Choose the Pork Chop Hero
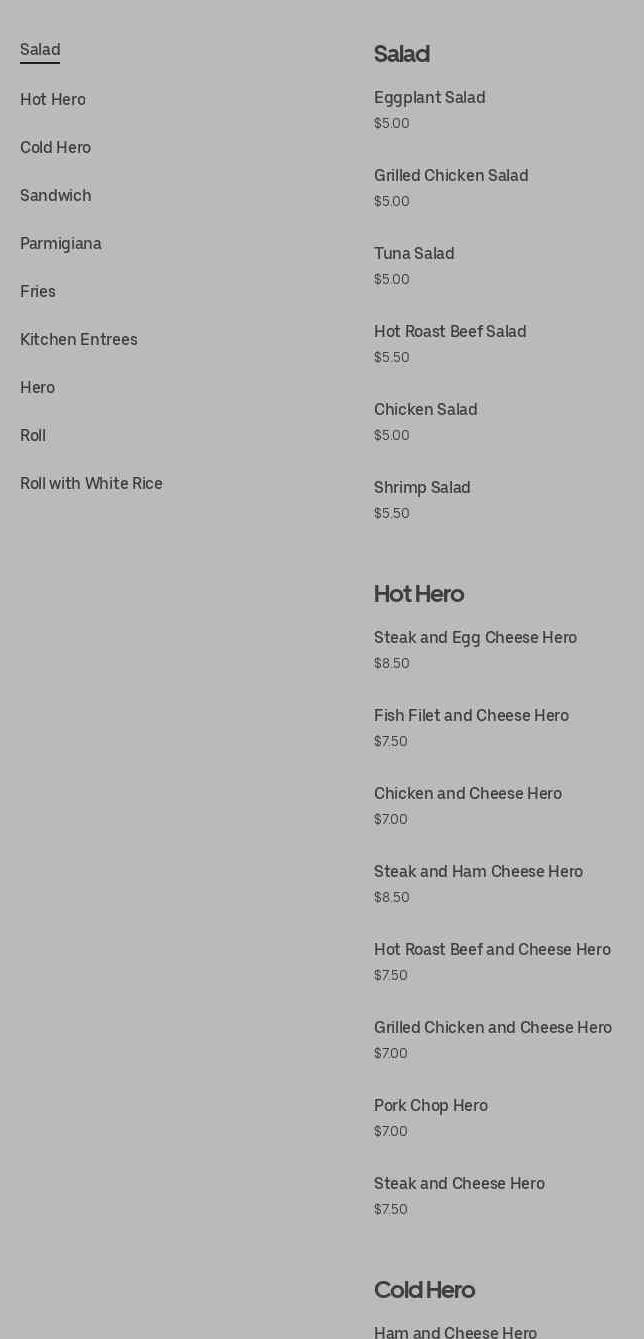 (430, 1106)
